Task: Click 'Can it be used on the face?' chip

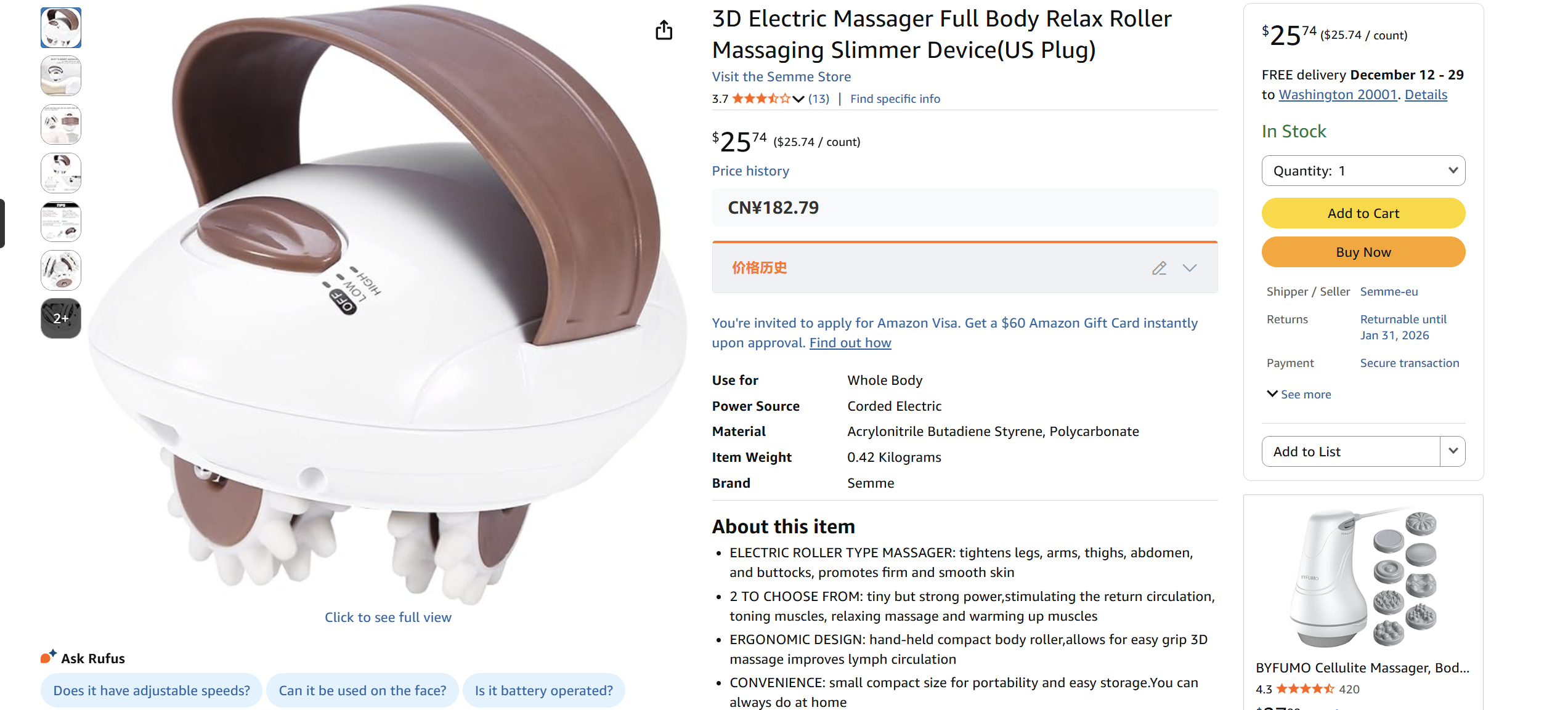Action: point(362,690)
